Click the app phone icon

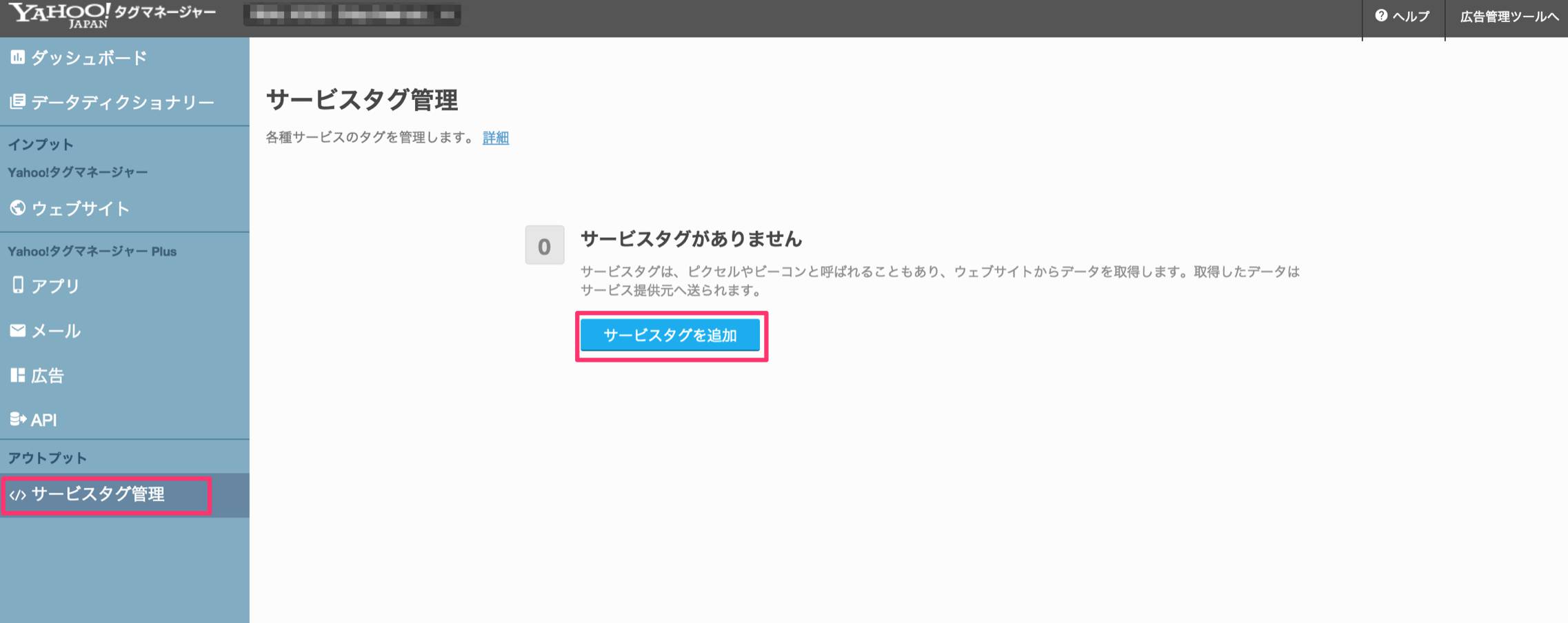pos(17,285)
